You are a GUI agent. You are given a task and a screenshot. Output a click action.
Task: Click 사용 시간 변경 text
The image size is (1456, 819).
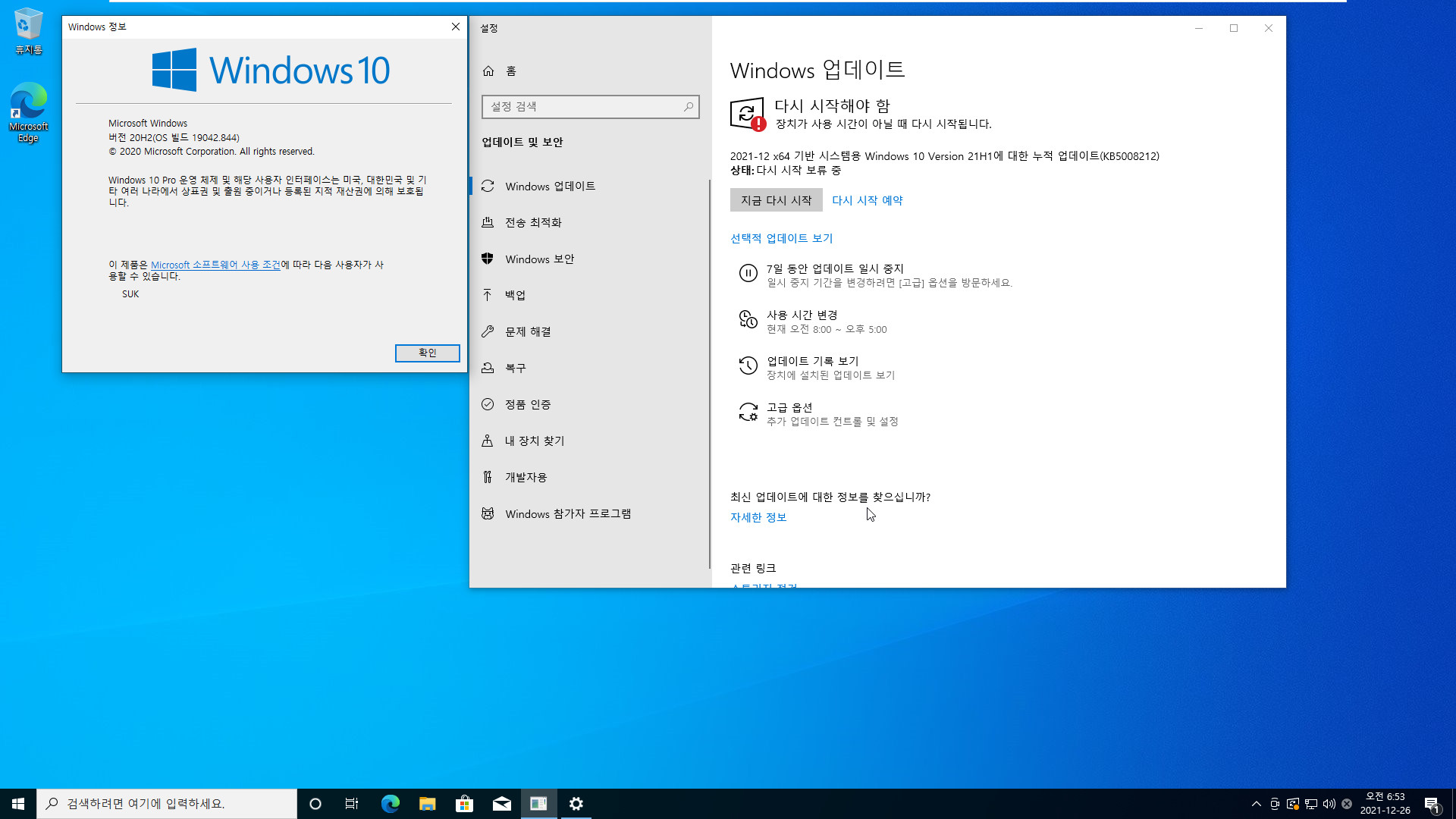[802, 315]
